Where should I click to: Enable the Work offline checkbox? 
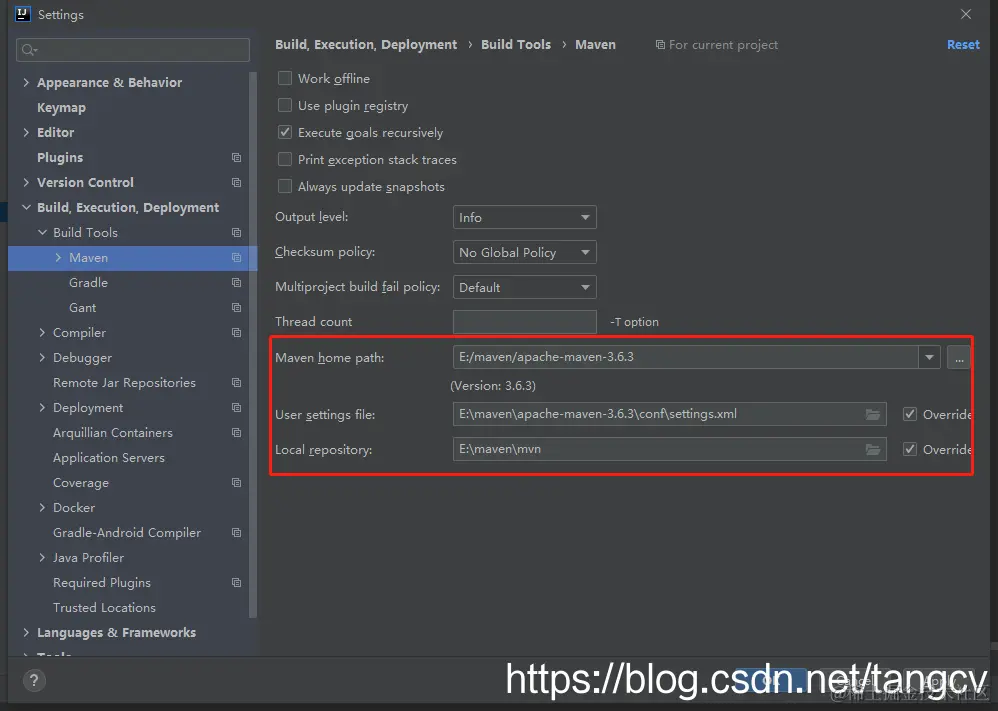[x=285, y=78]
